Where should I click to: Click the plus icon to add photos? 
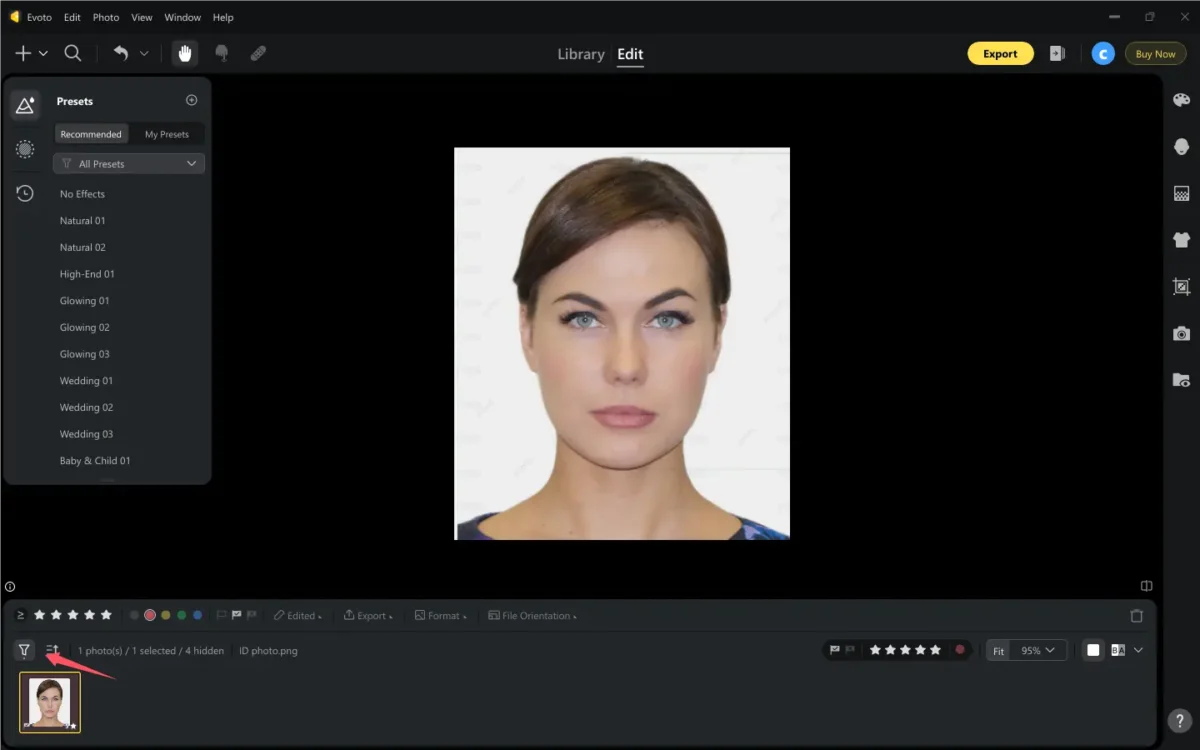[x=23, y=54]
